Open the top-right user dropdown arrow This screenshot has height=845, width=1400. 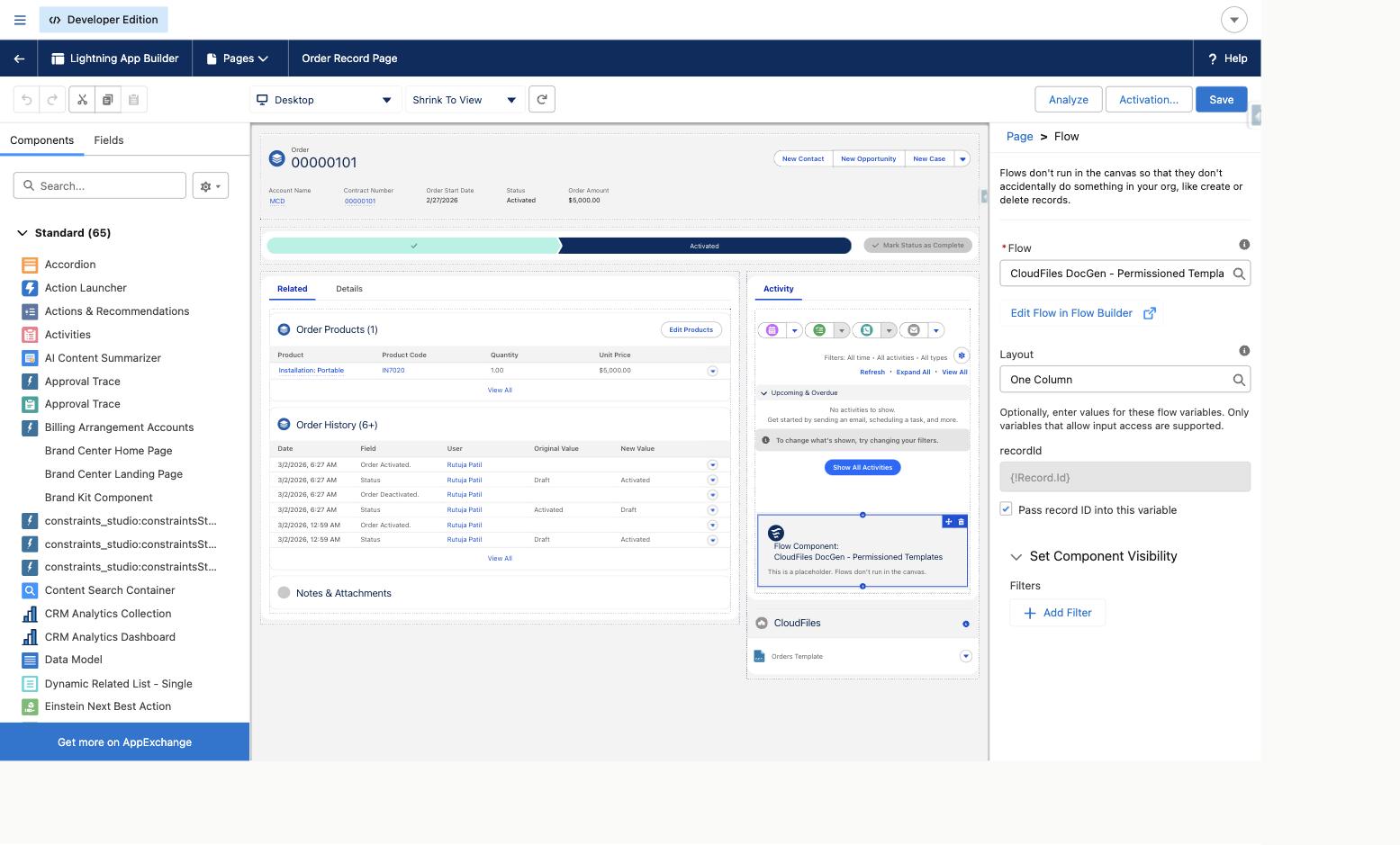[1234, 19]
